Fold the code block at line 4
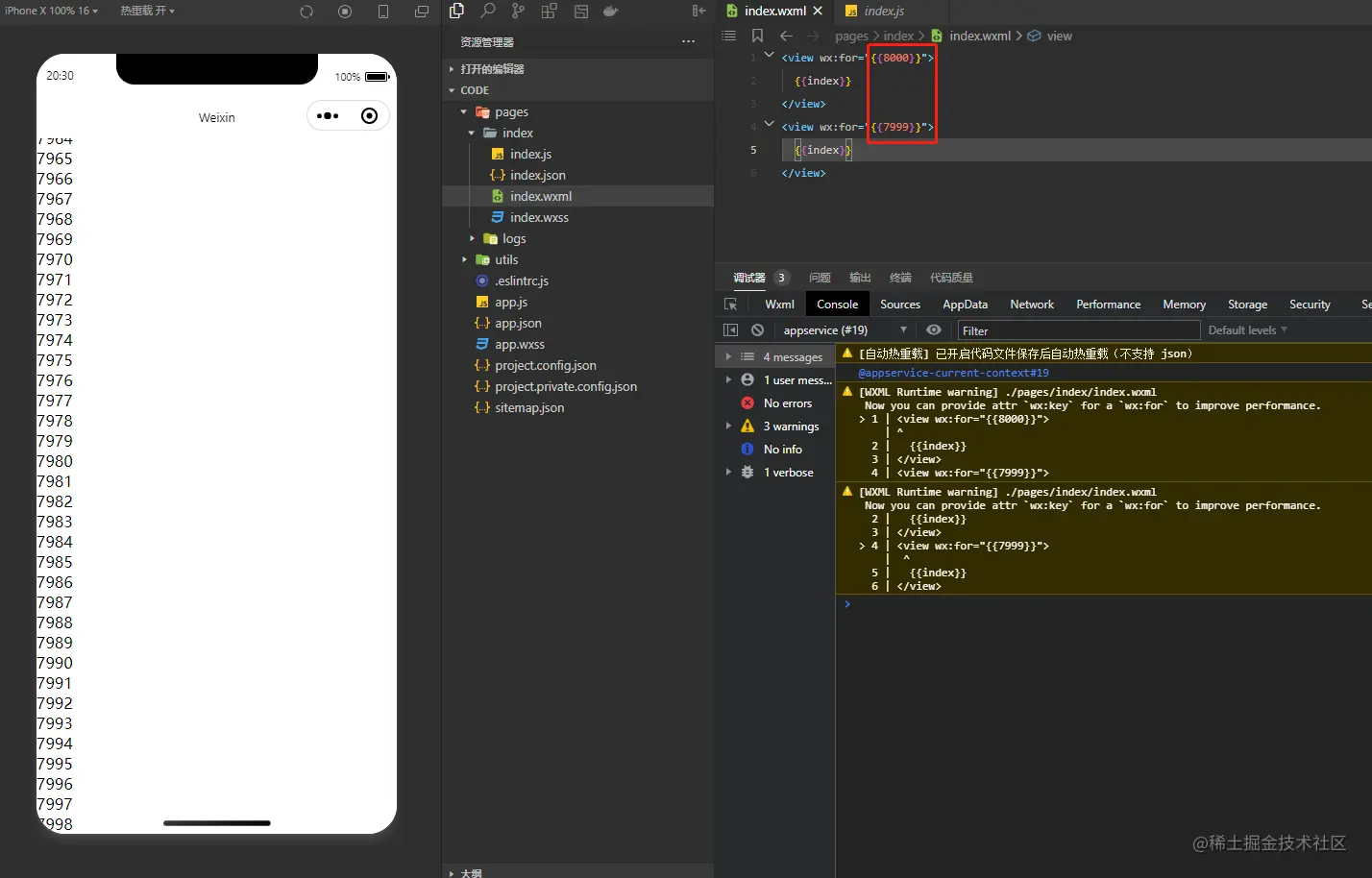The image size is (1372, 878). tap(769, 125)
